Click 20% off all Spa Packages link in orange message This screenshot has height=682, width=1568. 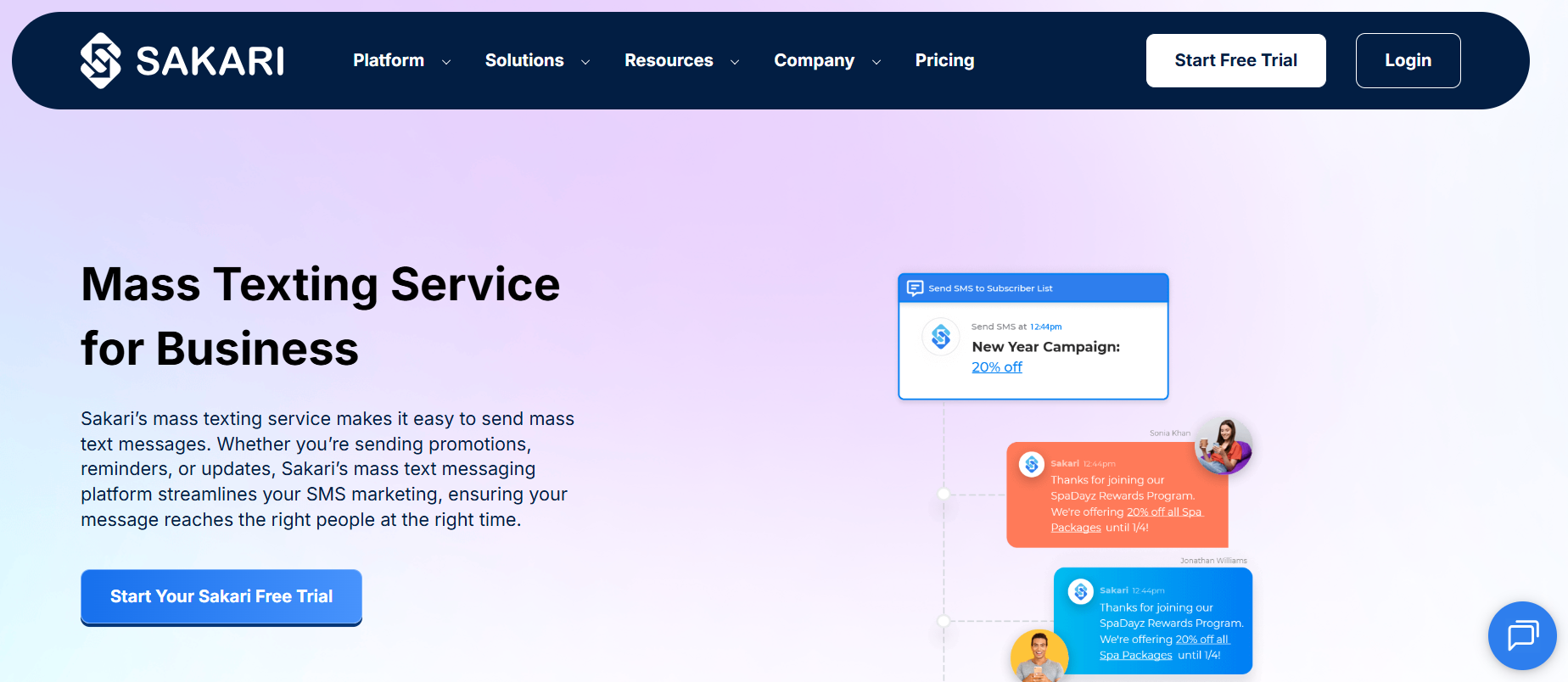(x=1127, y=519)
